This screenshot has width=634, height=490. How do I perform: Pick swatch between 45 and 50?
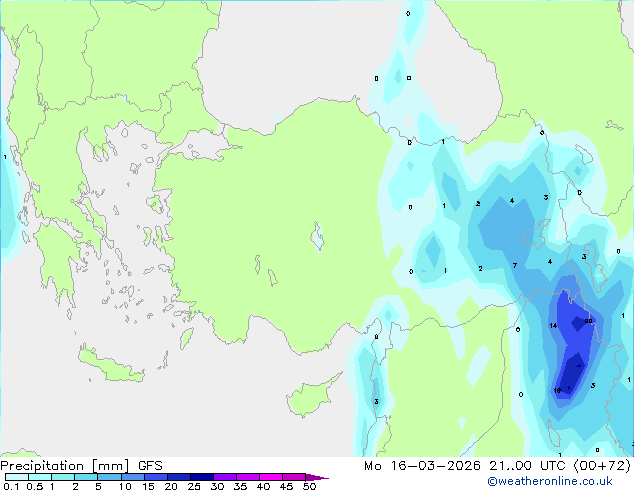pyautogui.click(x=294, y=477)
